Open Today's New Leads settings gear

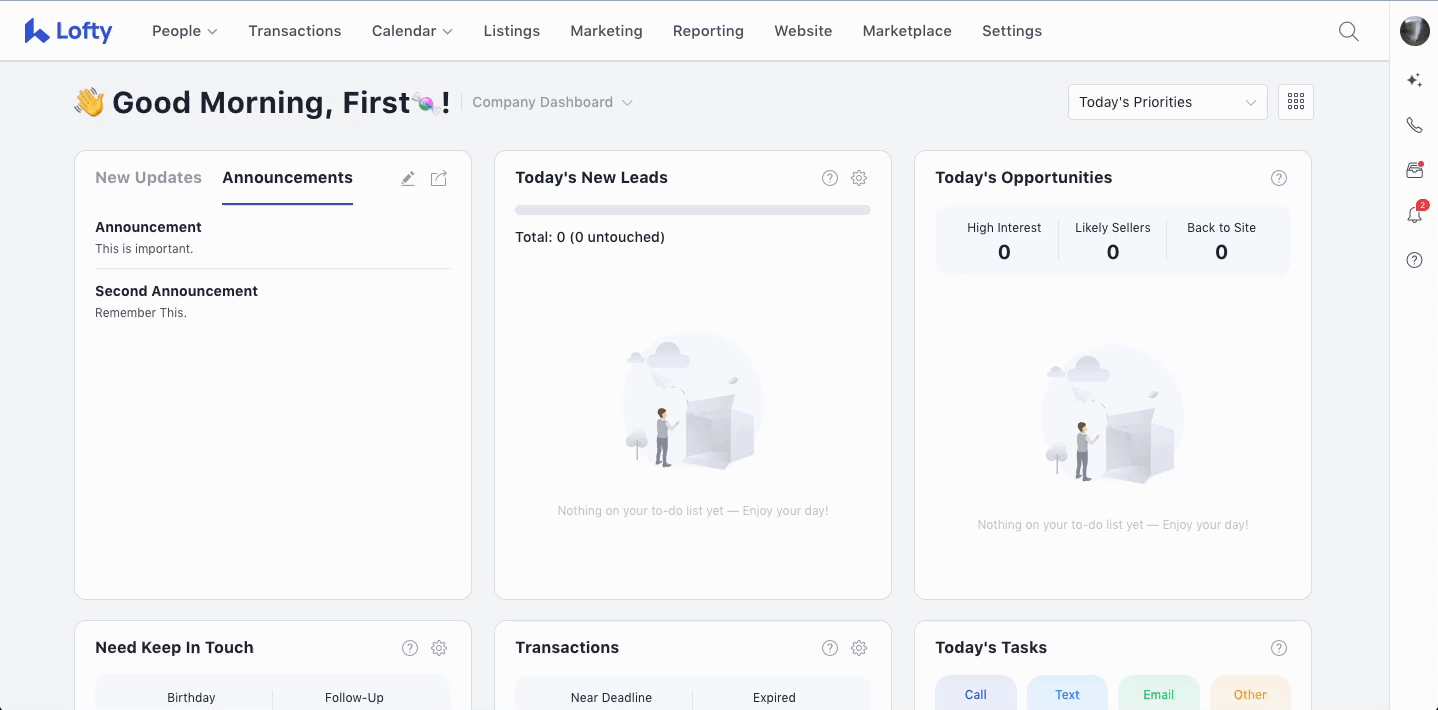pyautogui.click(x=859, y=178)
